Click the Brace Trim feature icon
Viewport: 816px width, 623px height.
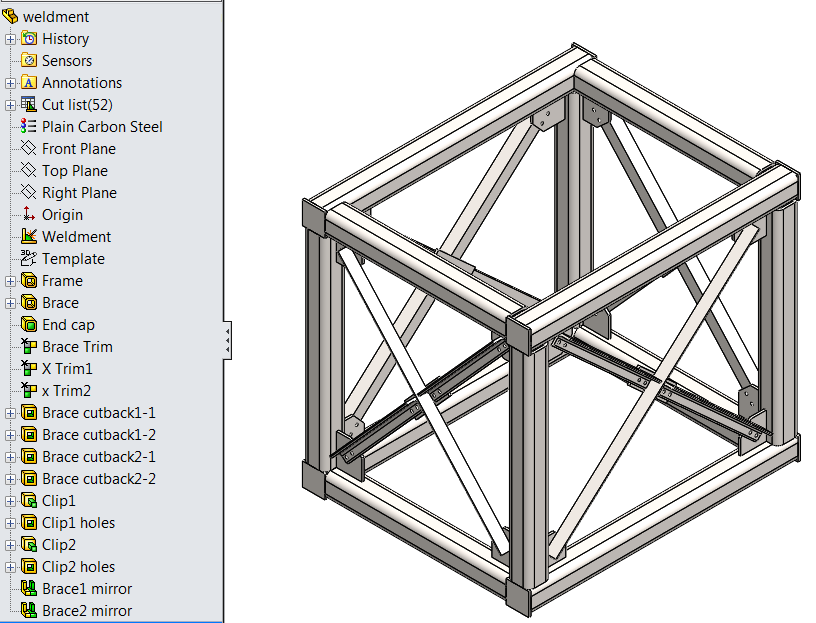[x=29, y=347]
